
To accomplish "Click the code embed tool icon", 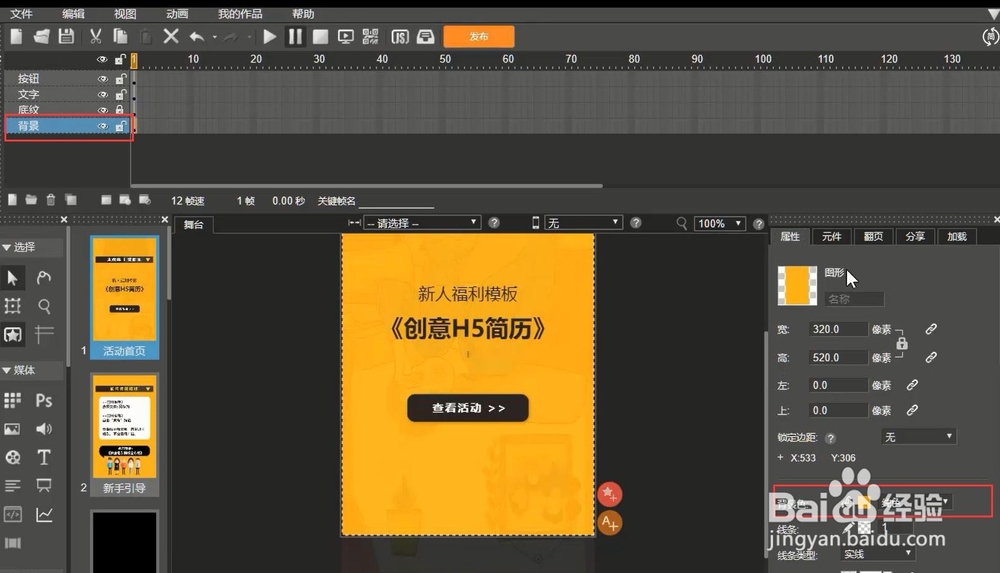I will pyautogui.click(x=13, y=514).
